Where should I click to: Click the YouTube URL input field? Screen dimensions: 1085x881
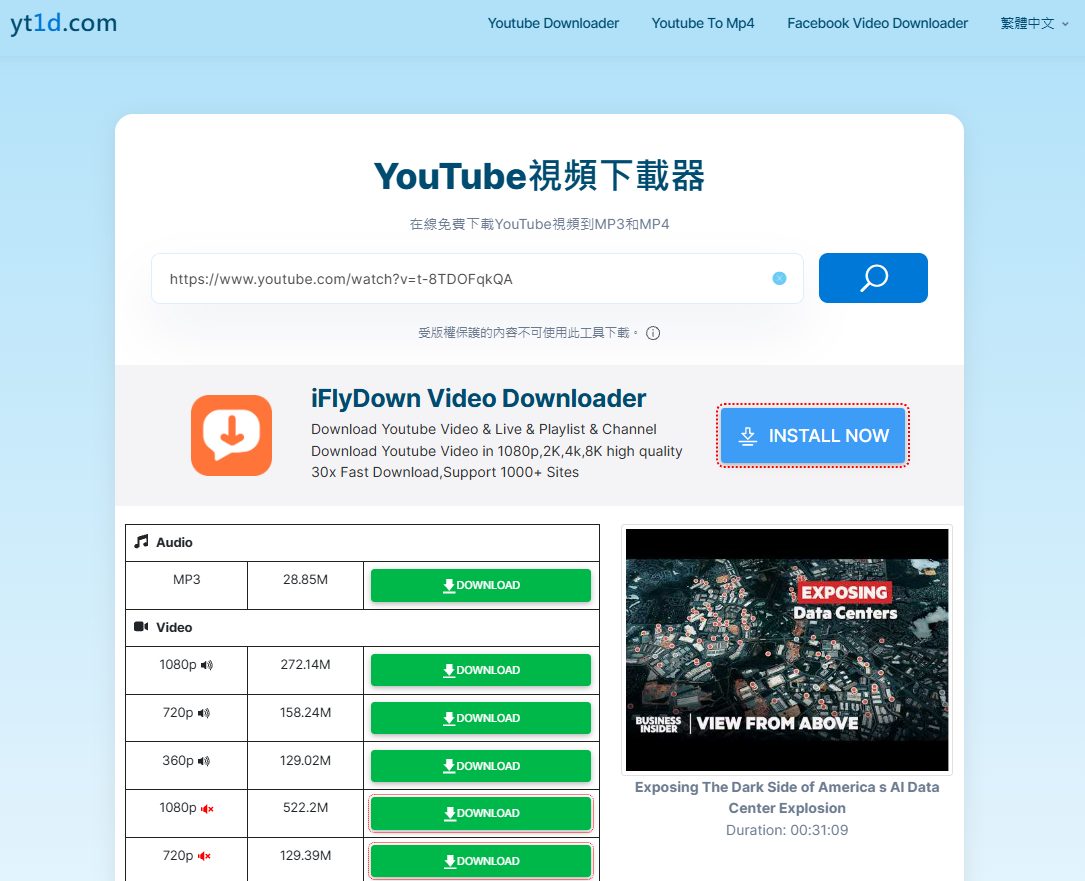(477, 278)
